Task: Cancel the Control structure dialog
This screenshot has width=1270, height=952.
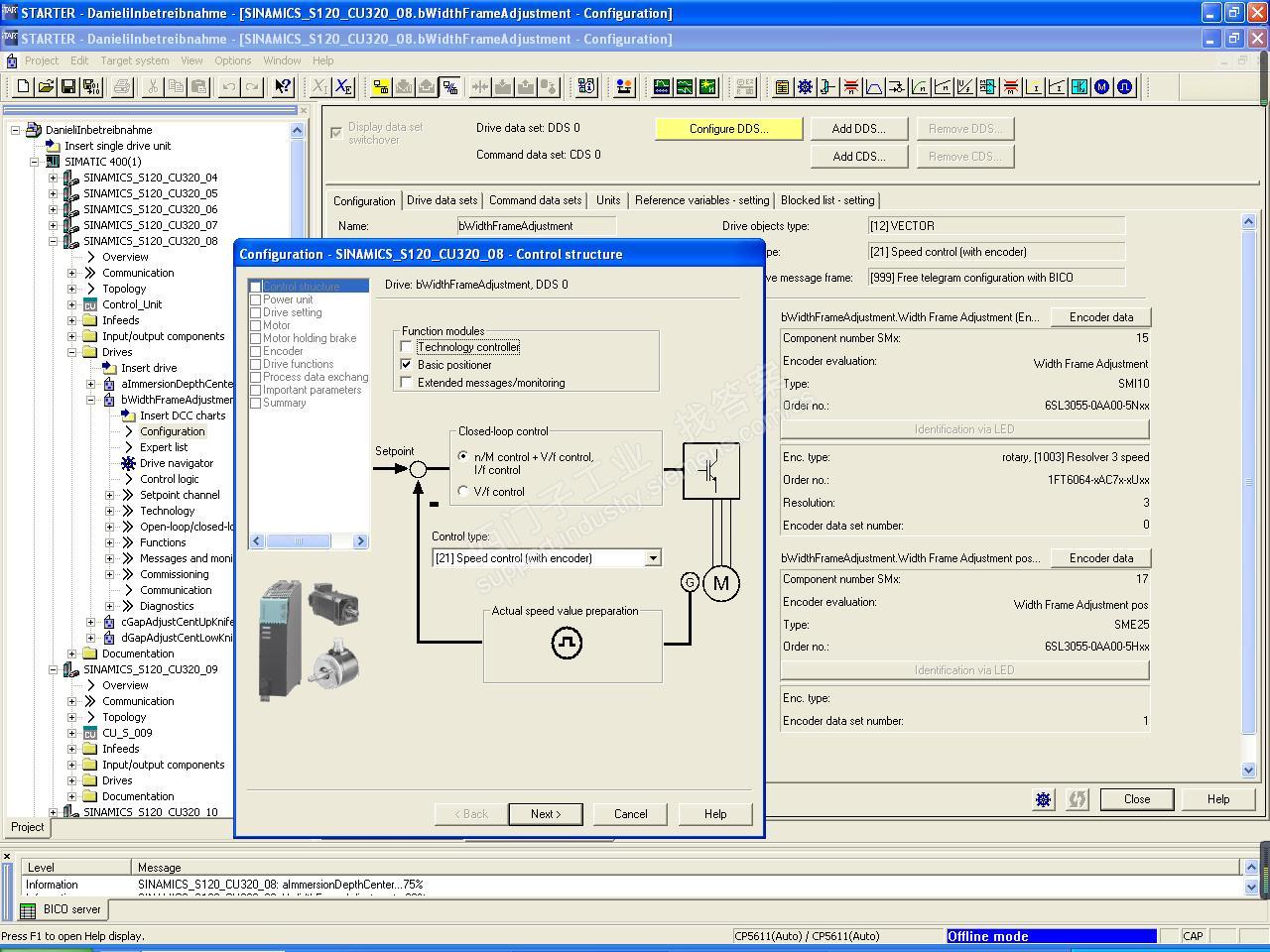Action: coord(630,814)
